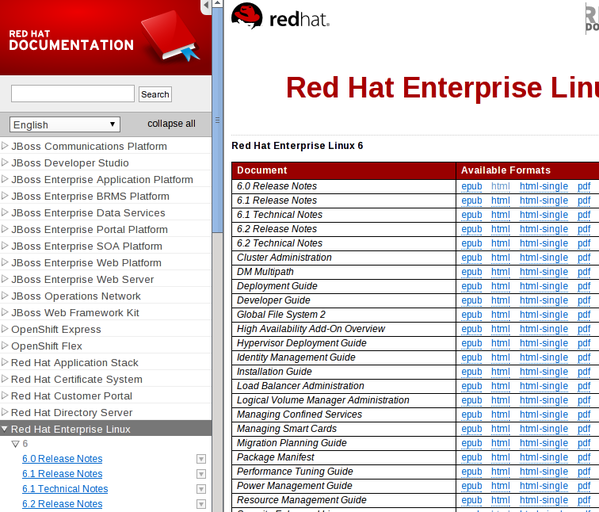
Task: Click the collapse all link
Action: (x=171, y=123)
